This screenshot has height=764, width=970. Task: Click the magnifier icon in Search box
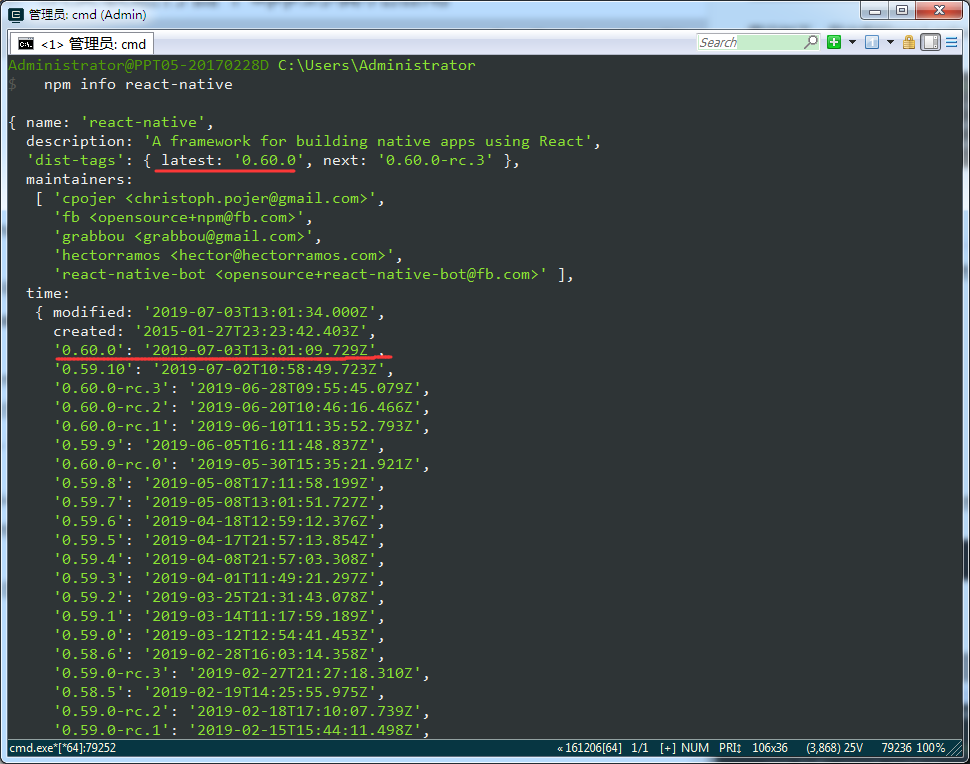click(x=810, y=42)
